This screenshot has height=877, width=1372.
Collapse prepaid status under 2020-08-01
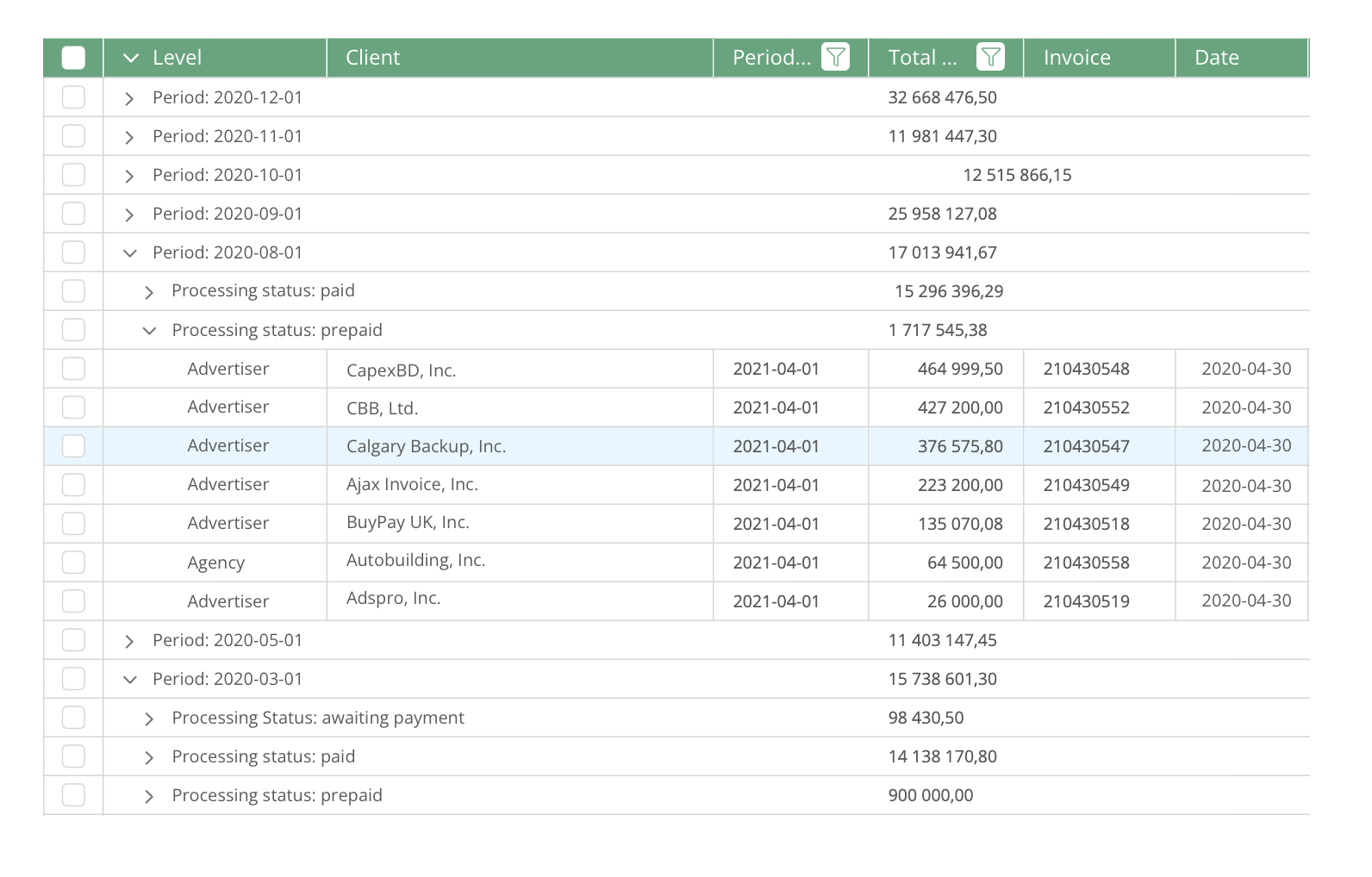point(149,331)
